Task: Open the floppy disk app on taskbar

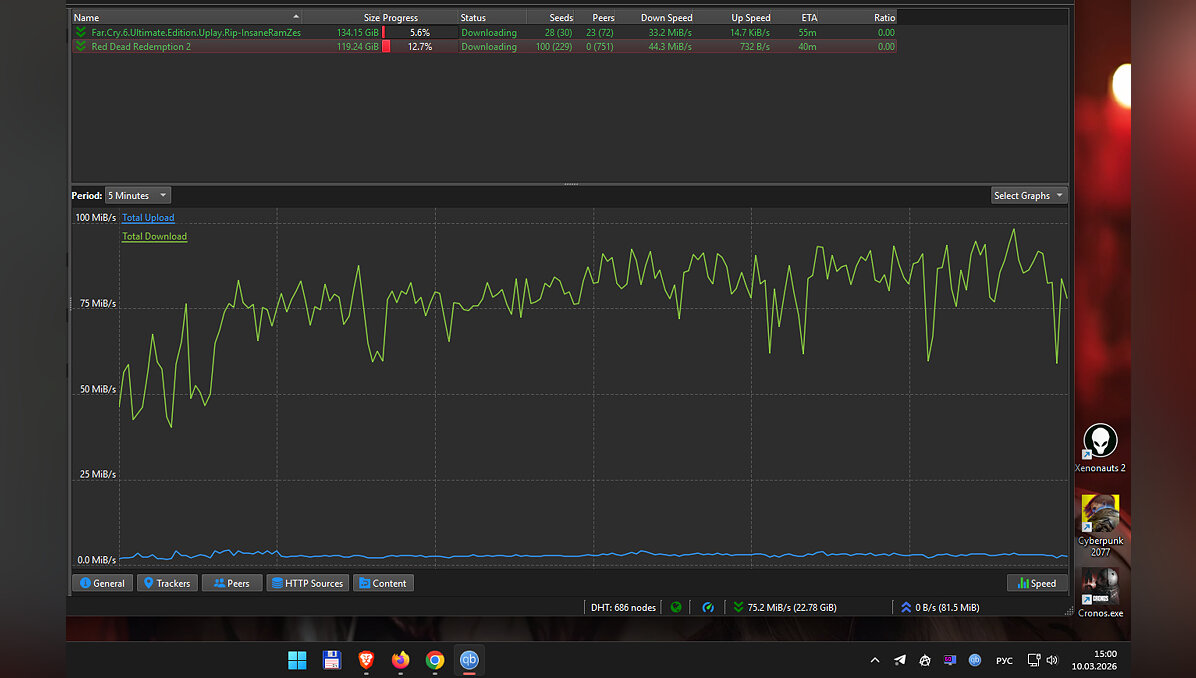Action: (332, 660)
